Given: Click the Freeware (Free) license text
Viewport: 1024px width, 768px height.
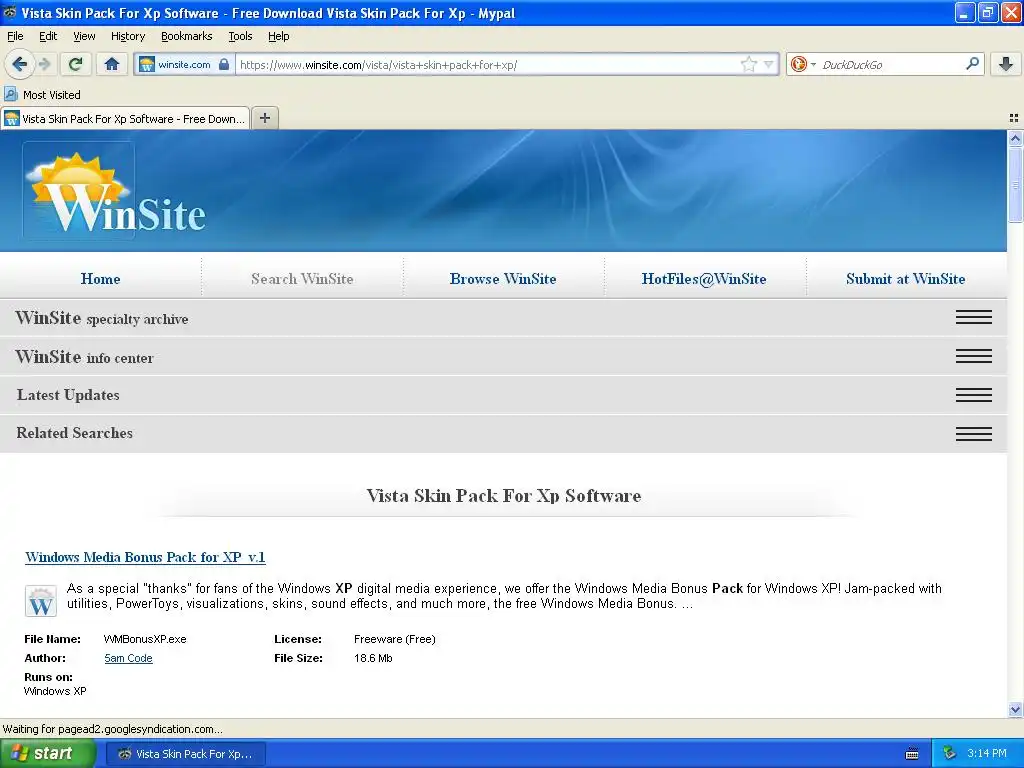Looking at the screenshot, I should [394, 639].
